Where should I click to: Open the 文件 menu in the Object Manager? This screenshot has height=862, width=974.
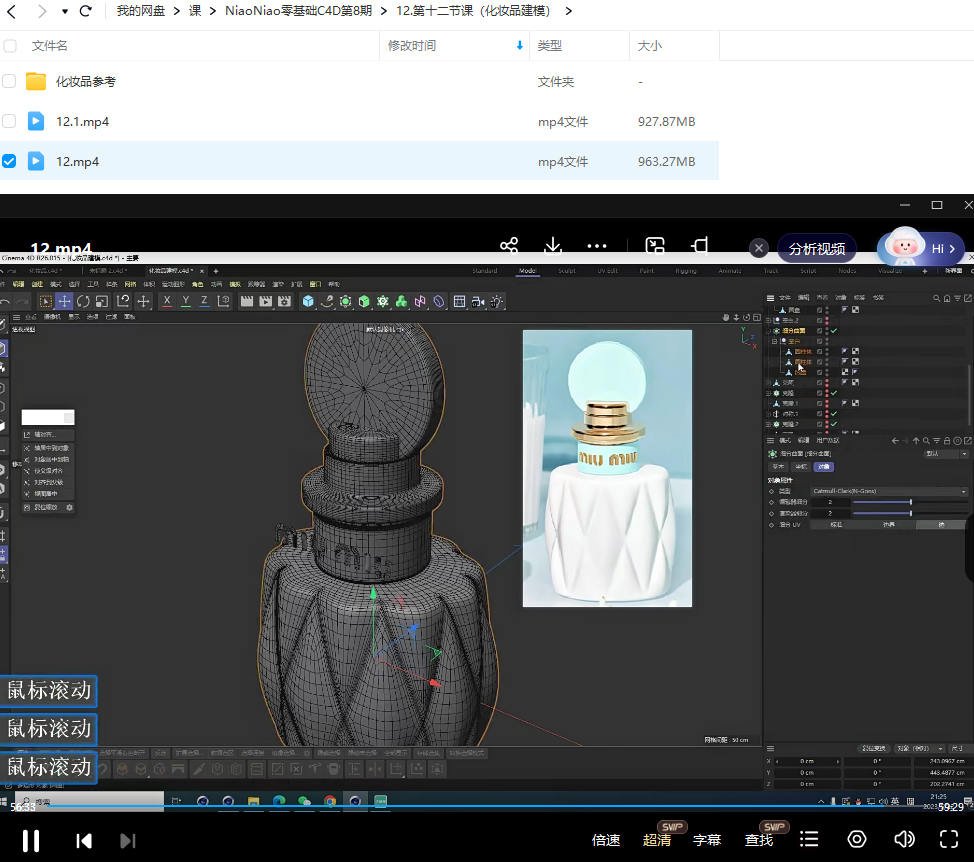tap(782, 297)
